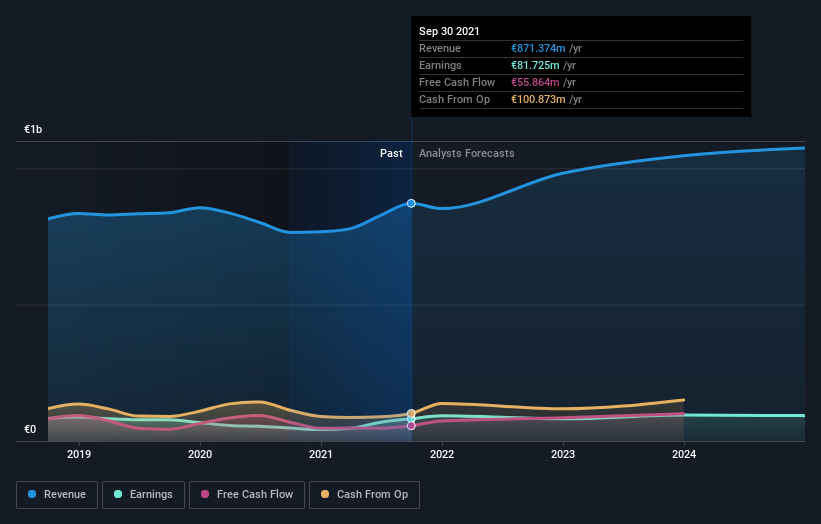Image resolution: width=821 pixels, height=524 pixels.
Task: Toggle the Earnings legend button
Action: click(143, 495)
